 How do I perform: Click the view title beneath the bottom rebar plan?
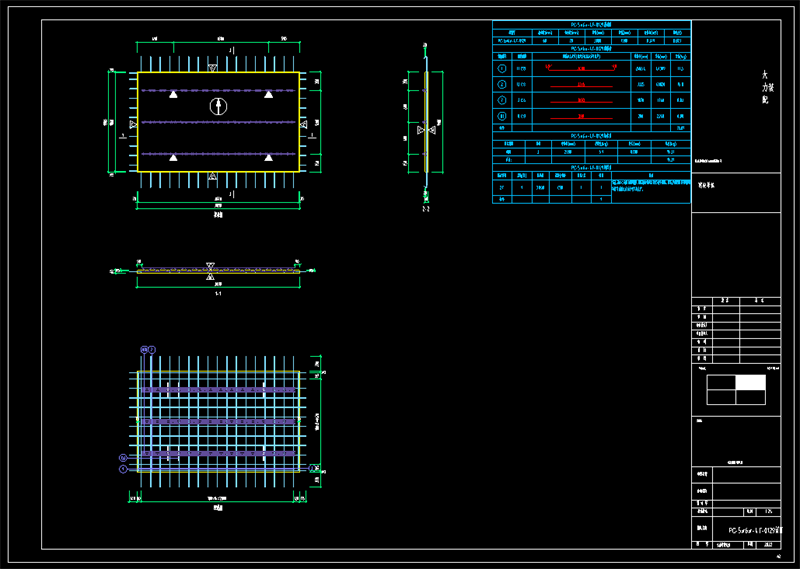click(218, 507)
